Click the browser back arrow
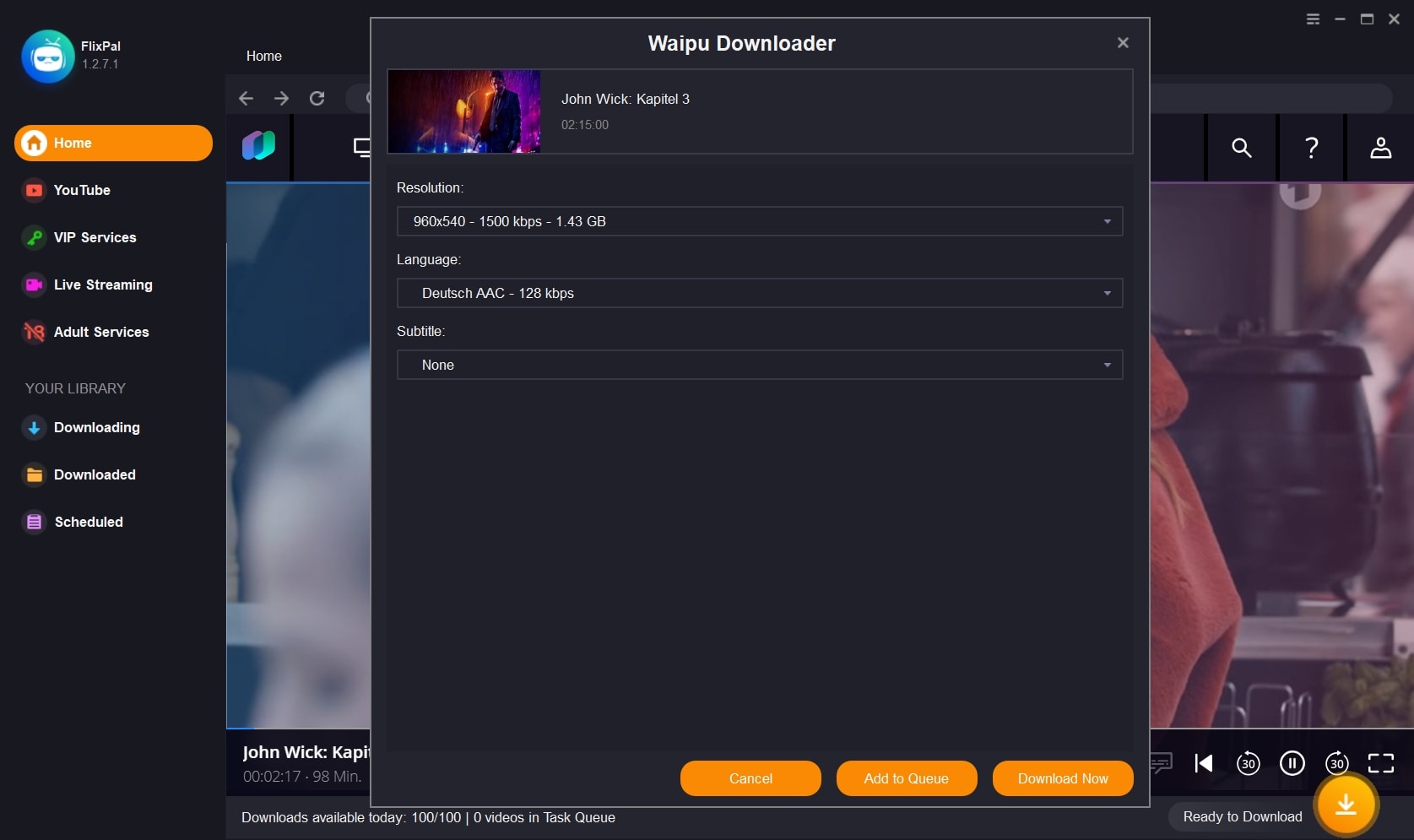The width and height of the screenshot is (1414, 840). click(x=246, y=99)
